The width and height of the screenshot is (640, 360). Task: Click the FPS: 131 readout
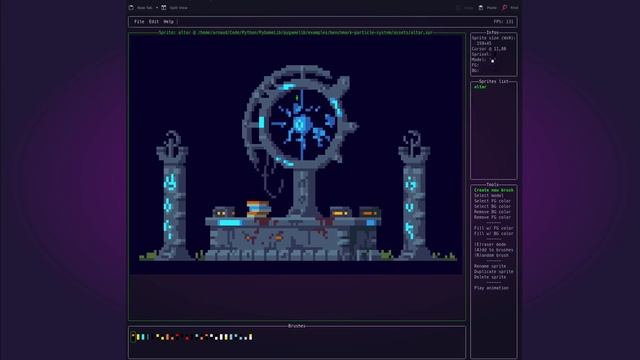point(503,22)
